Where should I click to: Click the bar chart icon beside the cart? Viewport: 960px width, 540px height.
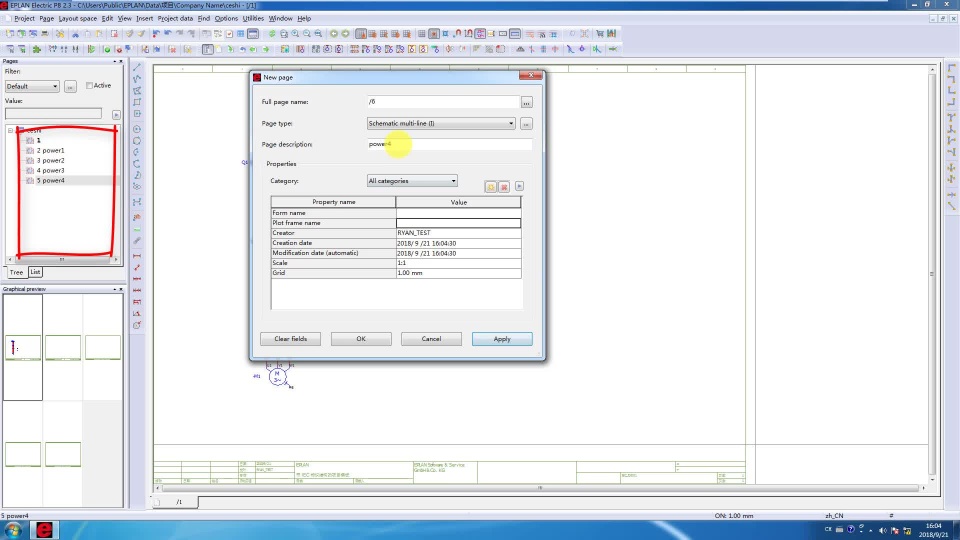(611, 34)
